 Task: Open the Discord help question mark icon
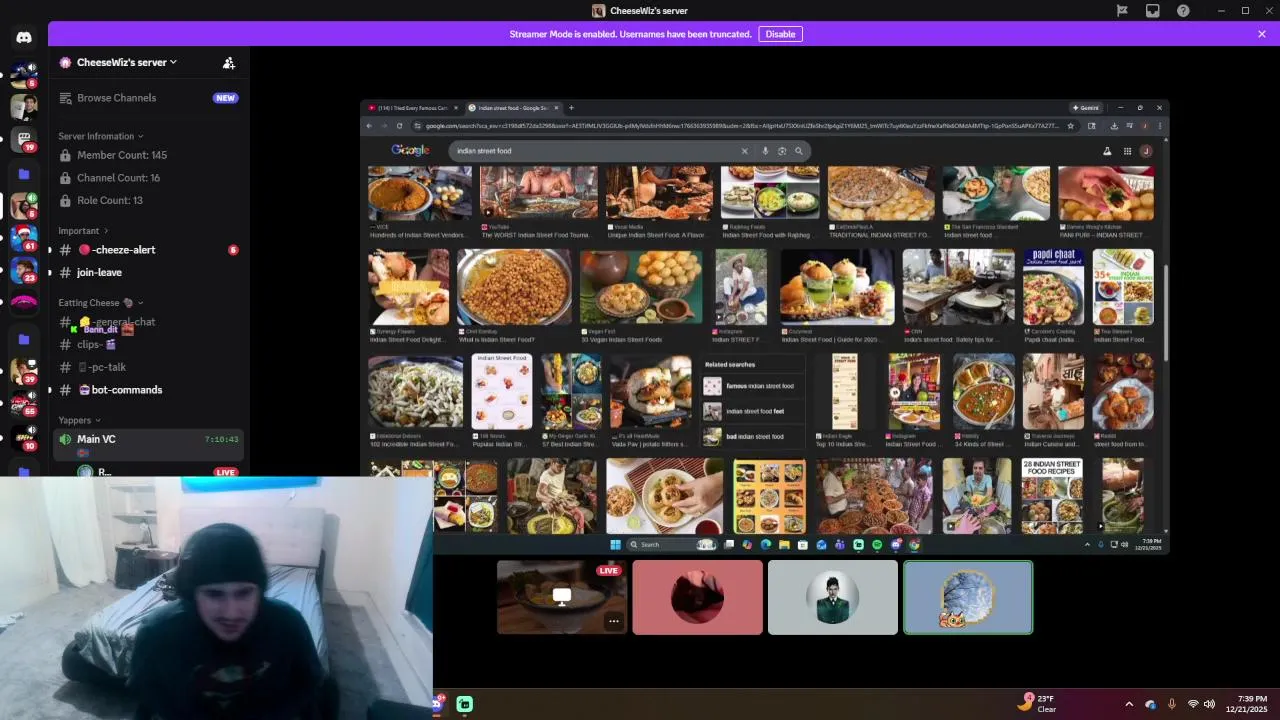(1184, 11)
